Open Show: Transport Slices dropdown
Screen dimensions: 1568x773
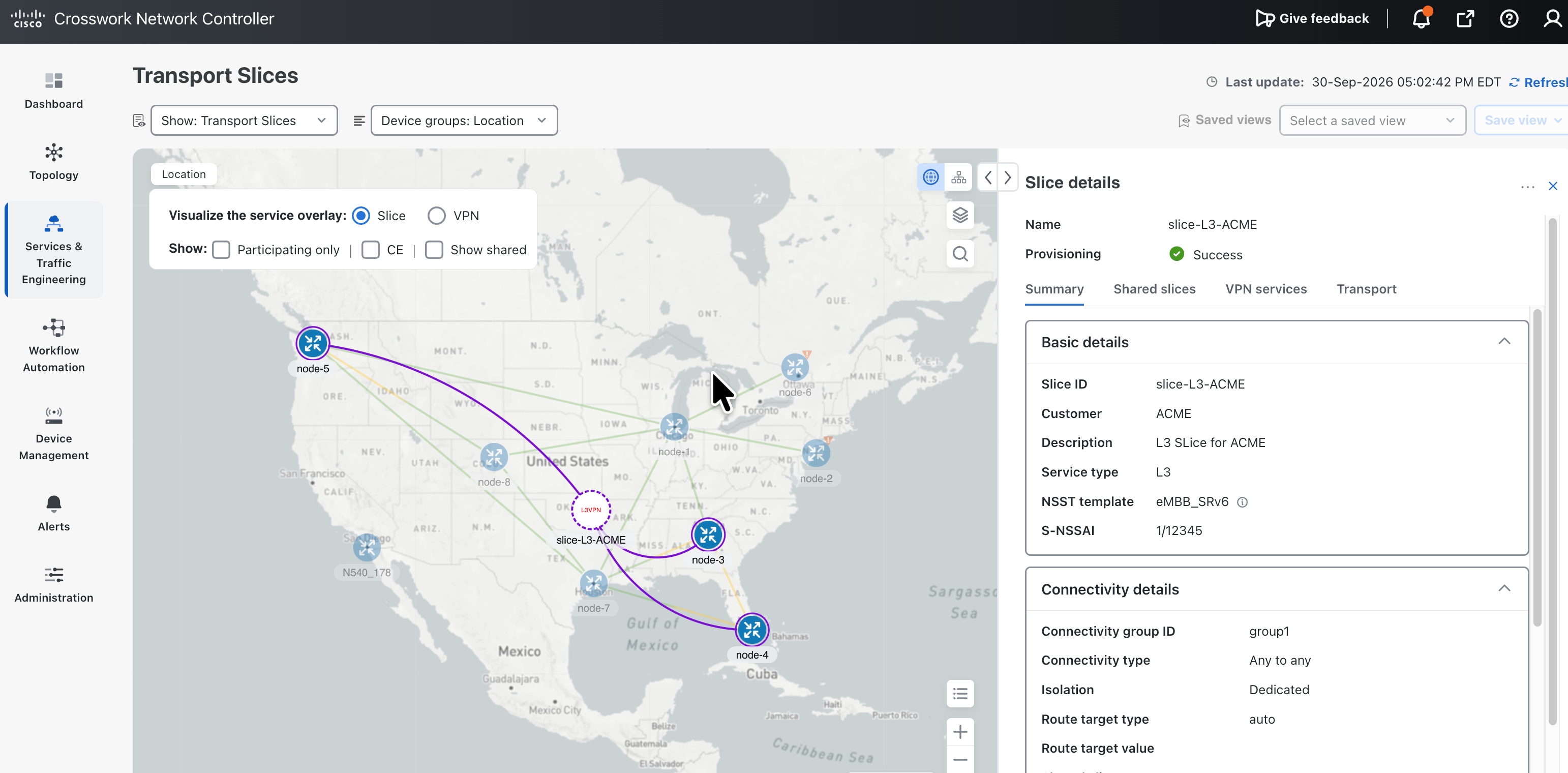click(x=244, y=121)
